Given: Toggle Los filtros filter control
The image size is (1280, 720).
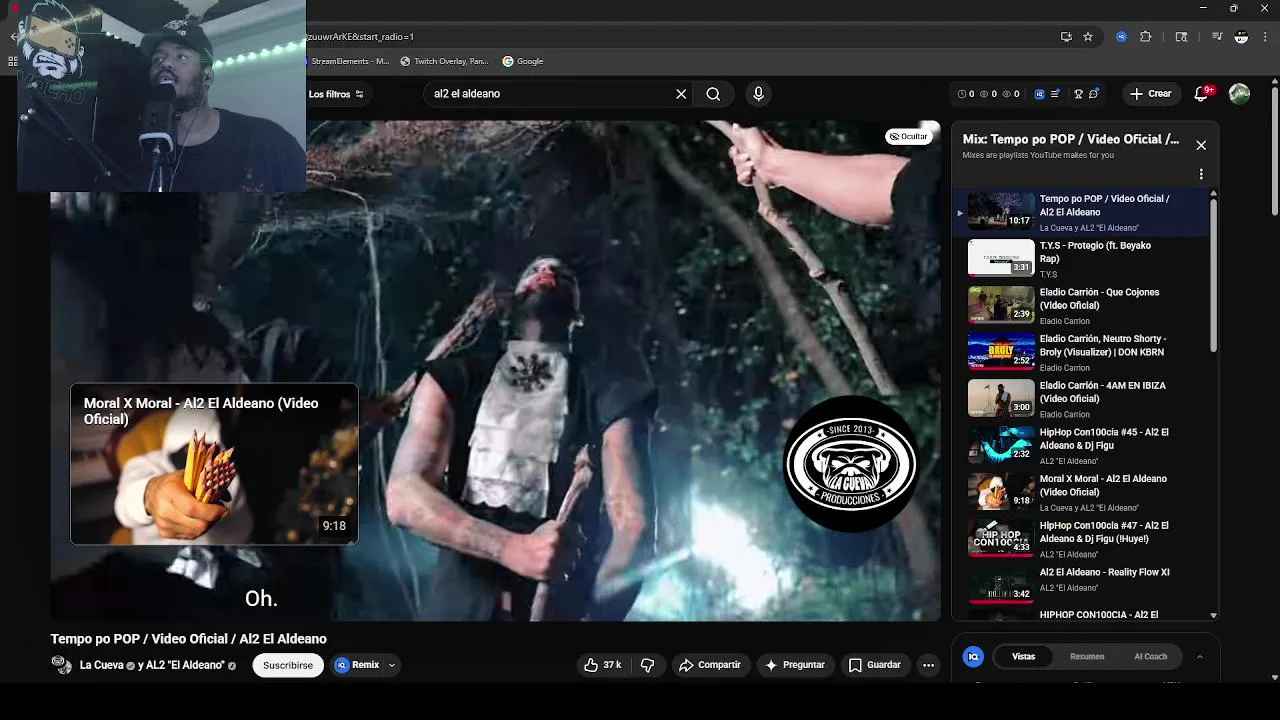Looking at the screenshot, I should (x=336, y=94).
